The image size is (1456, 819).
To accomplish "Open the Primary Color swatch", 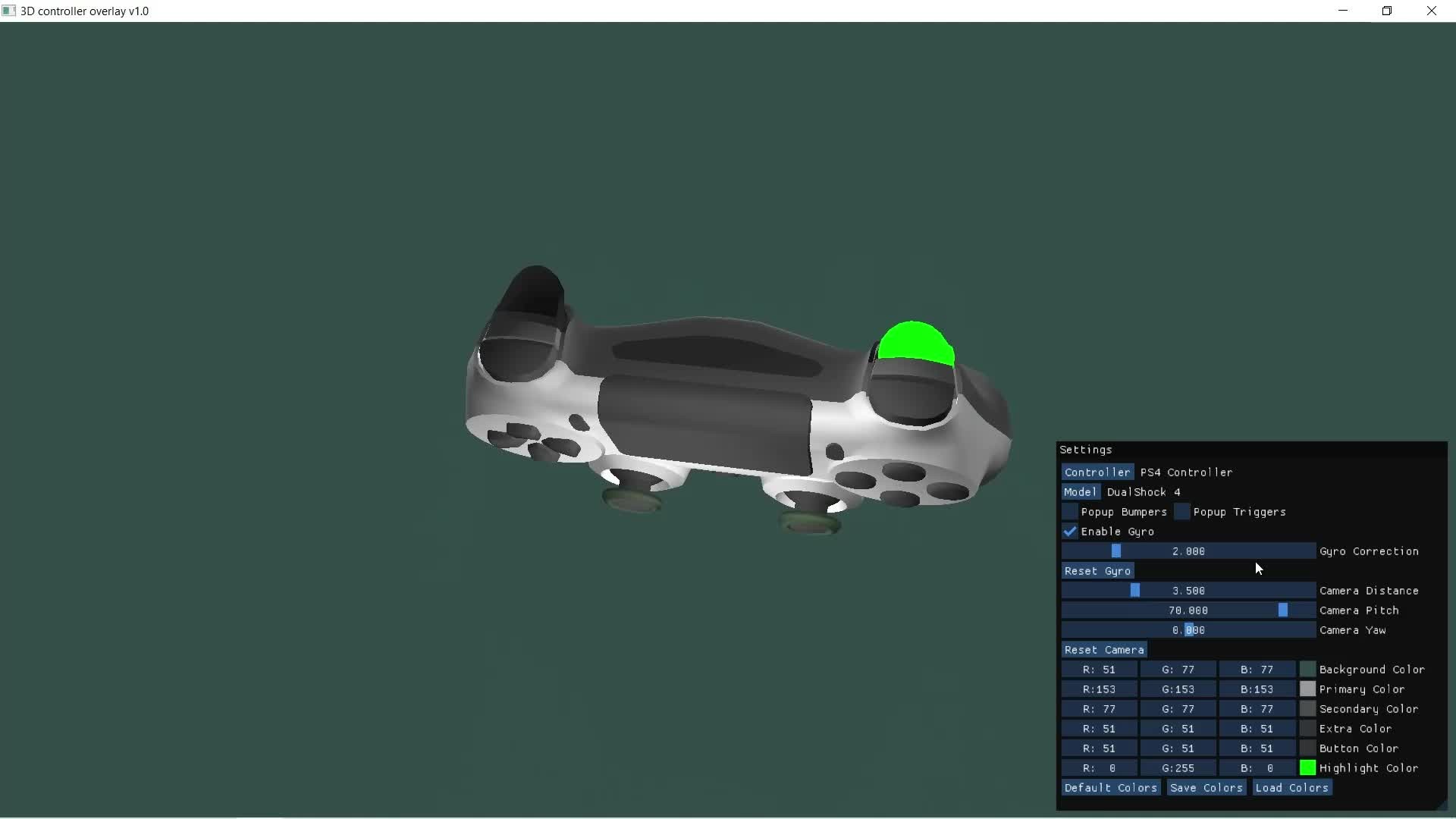I will tap(1307, 689).
